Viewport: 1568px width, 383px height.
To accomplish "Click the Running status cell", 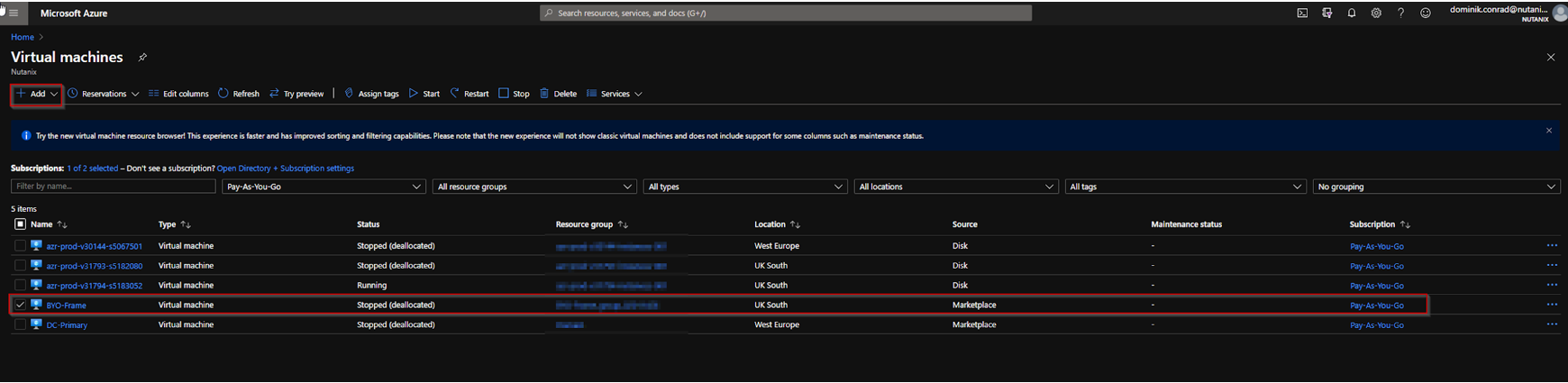I will tap(371, 285).
